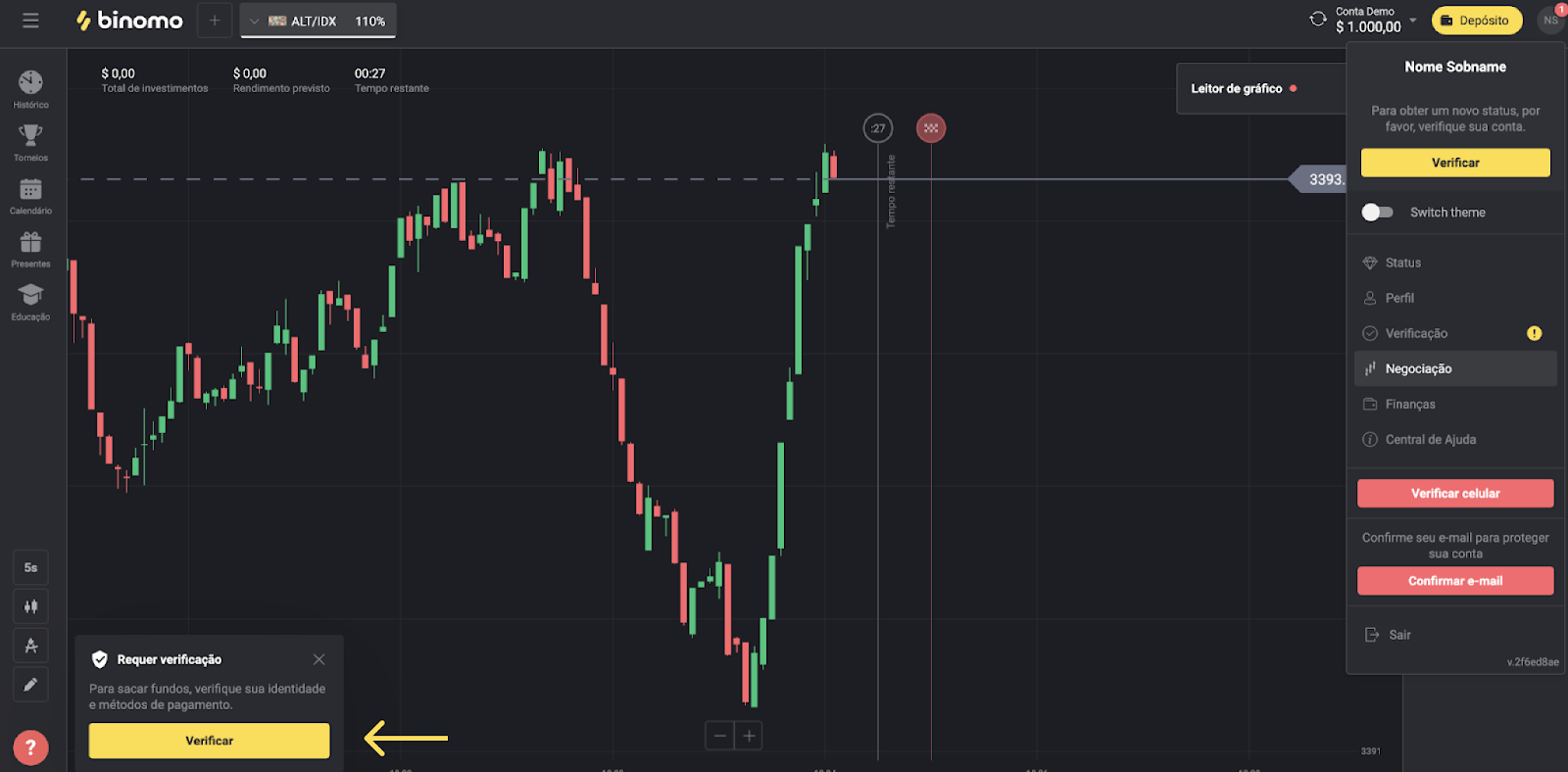Open the Histórico sidebar icon
Image resolution: width=1568 pixels, height=772 pixels.
click(30, 84)
